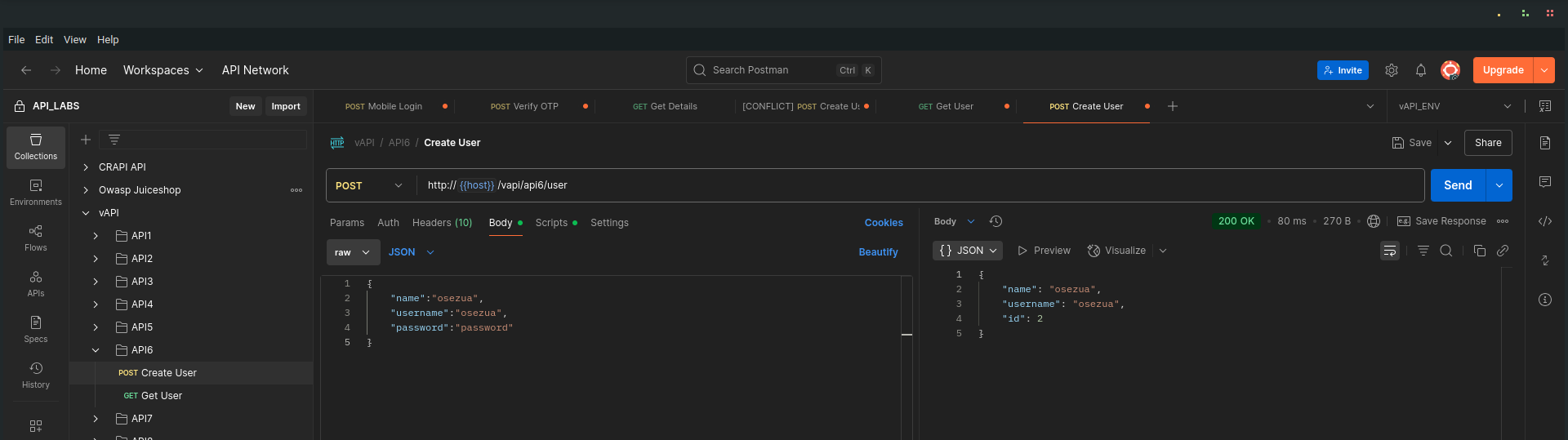Open the settings gear icon
Image resolution: width=1568 pixels, height=440 pixels.
click(x=1392, y=70)
